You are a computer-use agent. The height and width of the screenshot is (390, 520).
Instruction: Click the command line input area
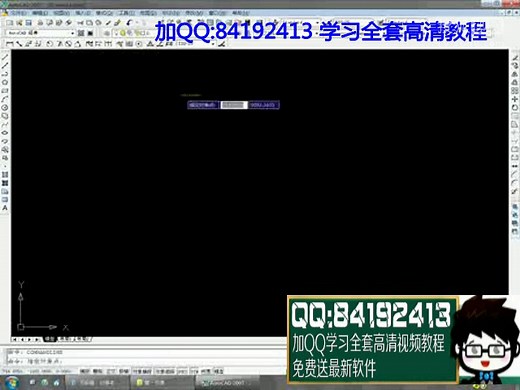(x=147, y=361)
